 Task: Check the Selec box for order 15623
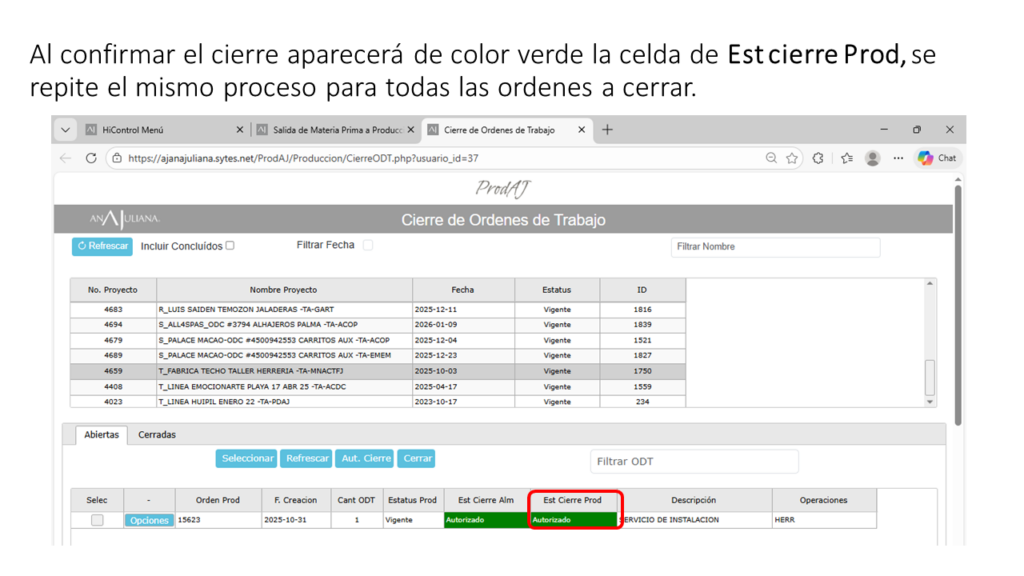97,520
